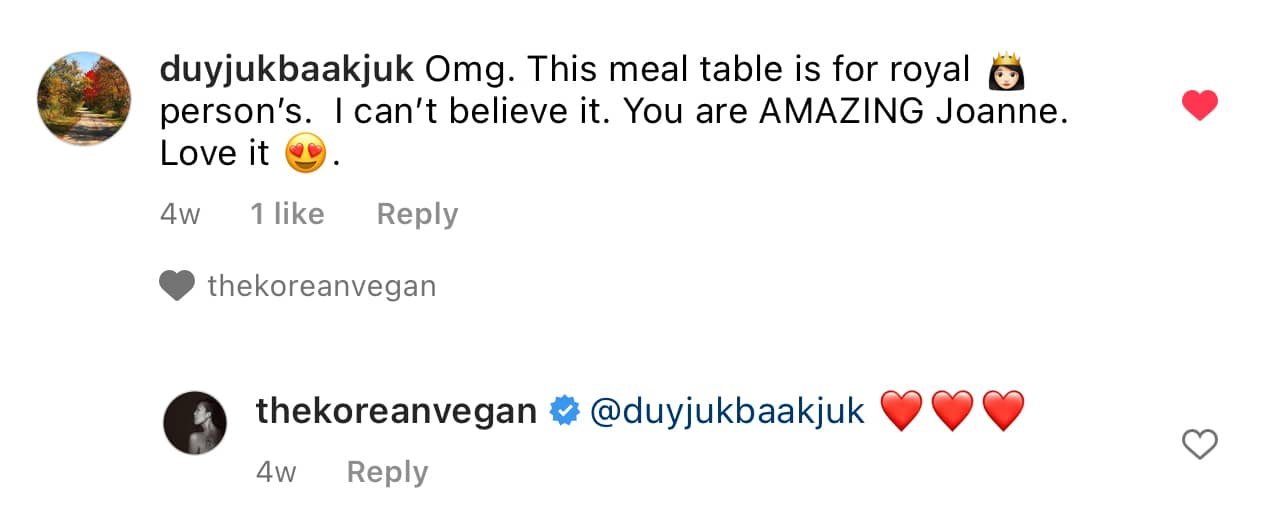This screenshot has height=518, width=1284.
Task: Click the last red heart emoji in reply
Action: tap(1003, 411)
